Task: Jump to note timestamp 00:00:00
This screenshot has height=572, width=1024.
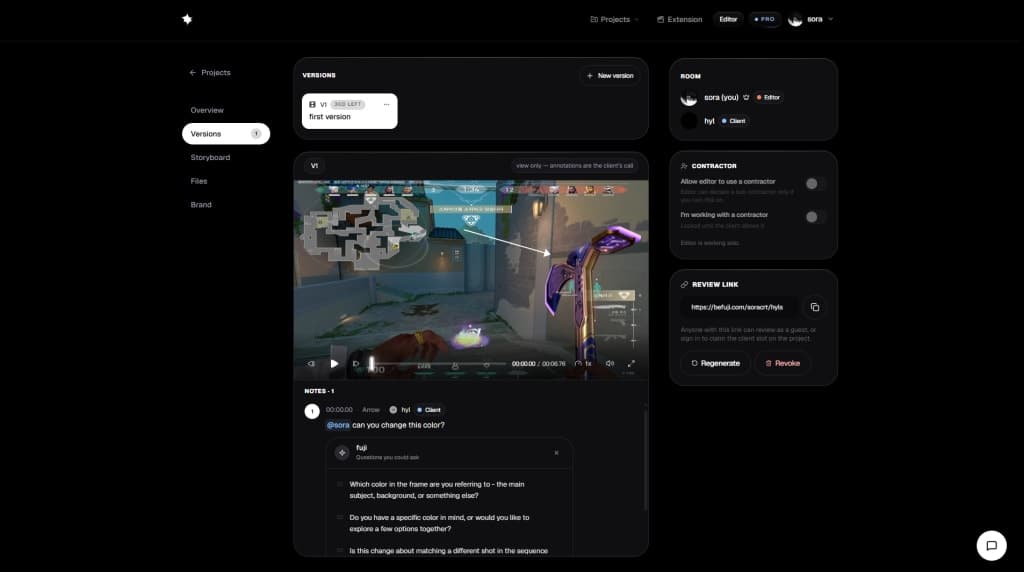Action: (339, 410)
